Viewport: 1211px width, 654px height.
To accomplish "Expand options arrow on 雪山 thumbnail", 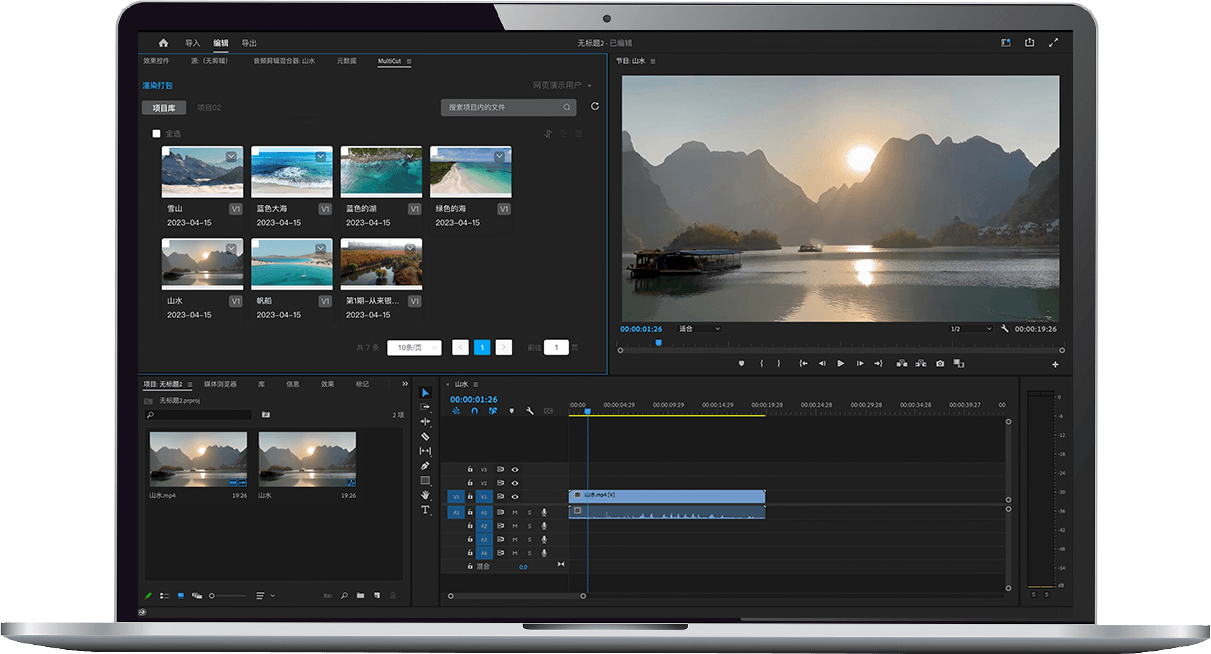I will click(x=231, y=157).
